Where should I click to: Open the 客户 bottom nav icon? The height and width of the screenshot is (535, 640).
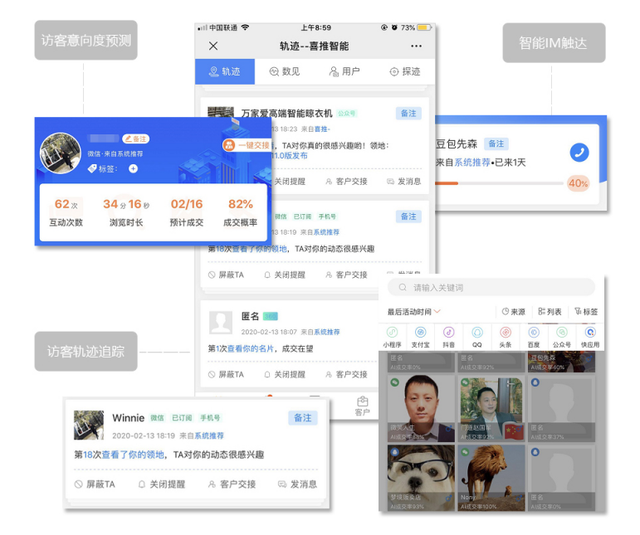362,406
